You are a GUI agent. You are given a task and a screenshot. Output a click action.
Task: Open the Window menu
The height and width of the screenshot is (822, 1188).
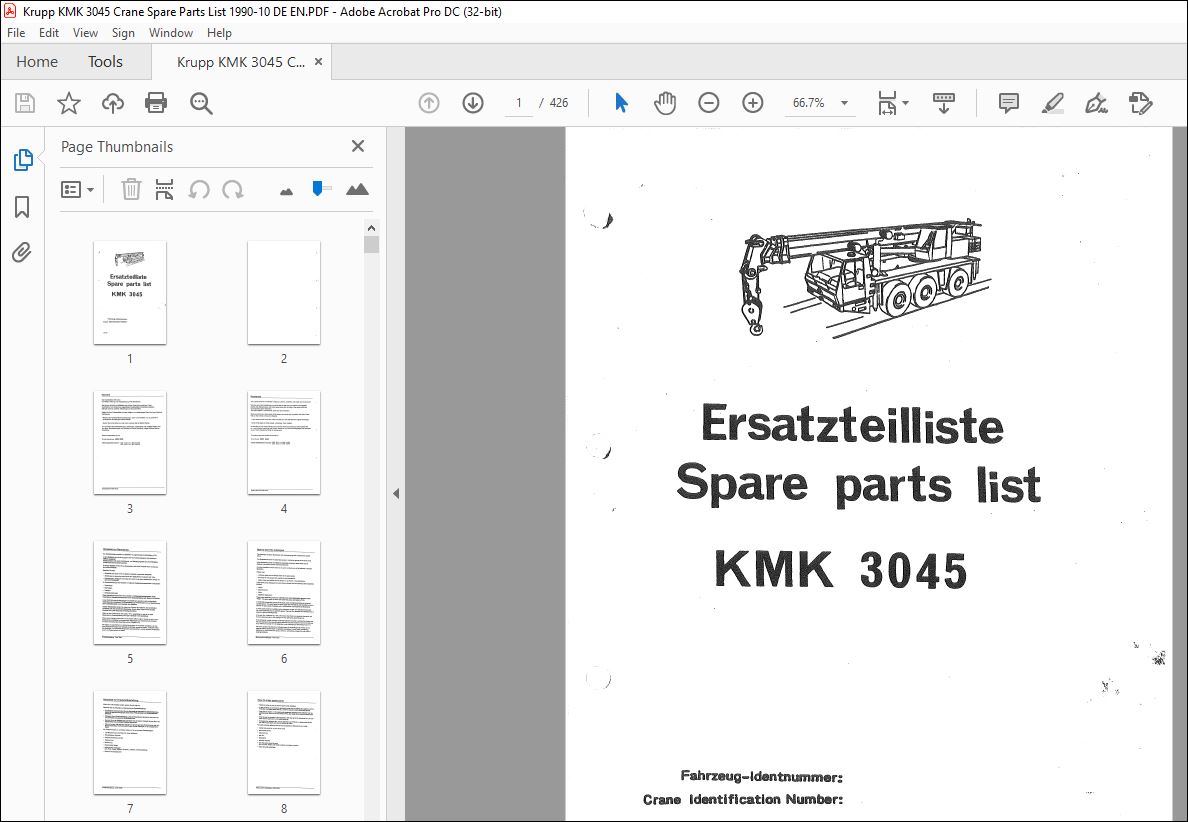pyautogui.click(x=170, y=33)
